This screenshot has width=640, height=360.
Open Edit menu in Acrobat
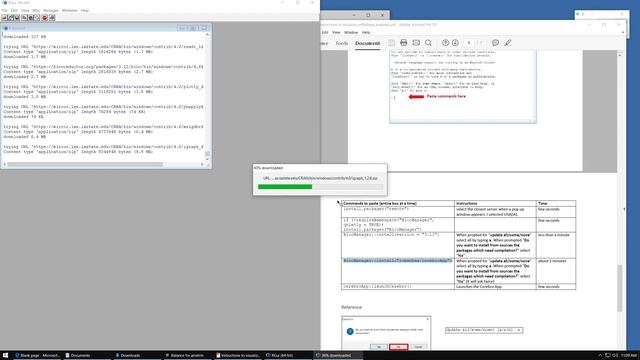(x=325, y=32)
